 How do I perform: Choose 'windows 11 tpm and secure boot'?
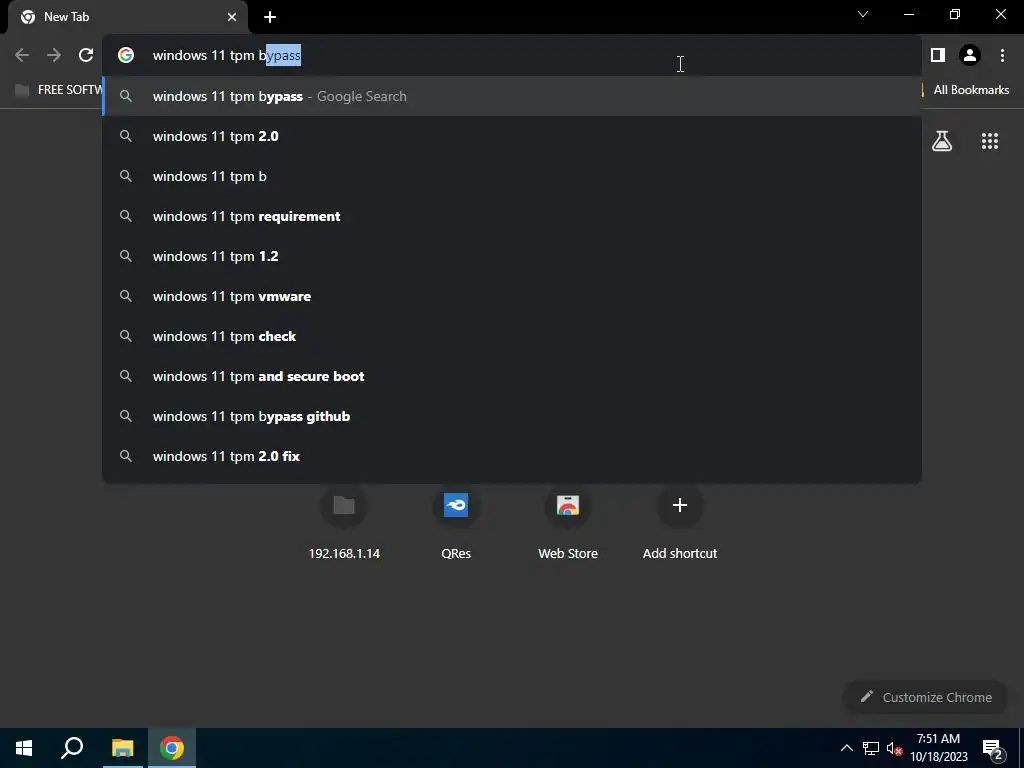pyautogui.click(x=512, y=376)
